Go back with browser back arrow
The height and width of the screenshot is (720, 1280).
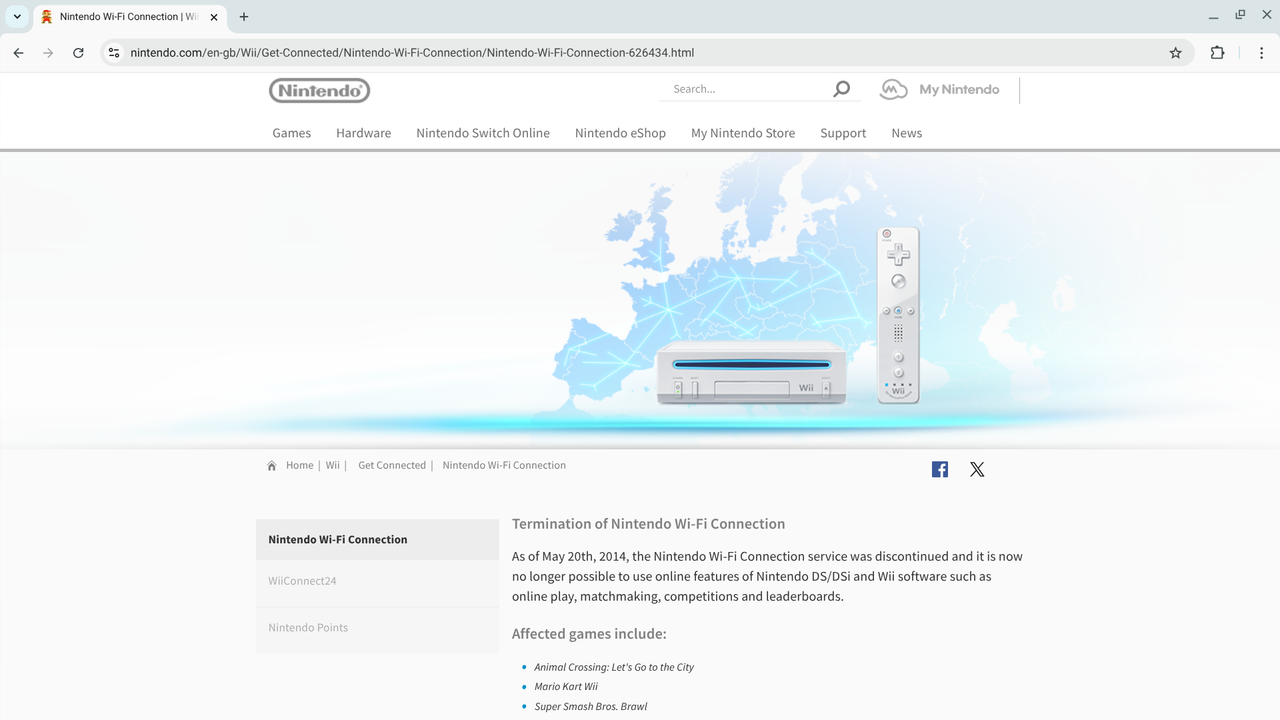pyautogui.click(x=18, y=53)
